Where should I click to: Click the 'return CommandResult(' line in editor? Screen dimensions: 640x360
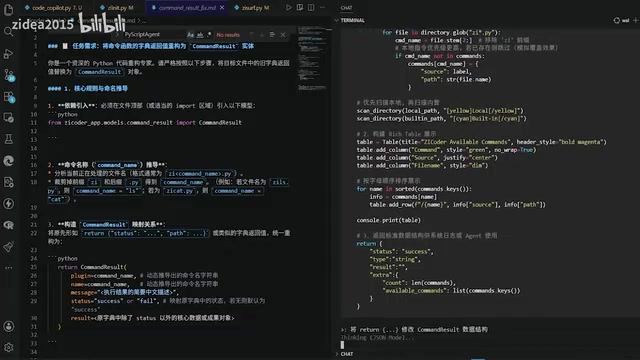point(92,267)
